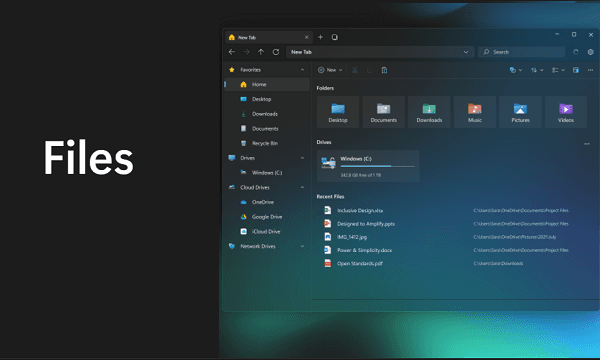This screenshot has height=360, width=600.
Task: Click the Paste clipboard icon
Action: [x=384, y=70]
